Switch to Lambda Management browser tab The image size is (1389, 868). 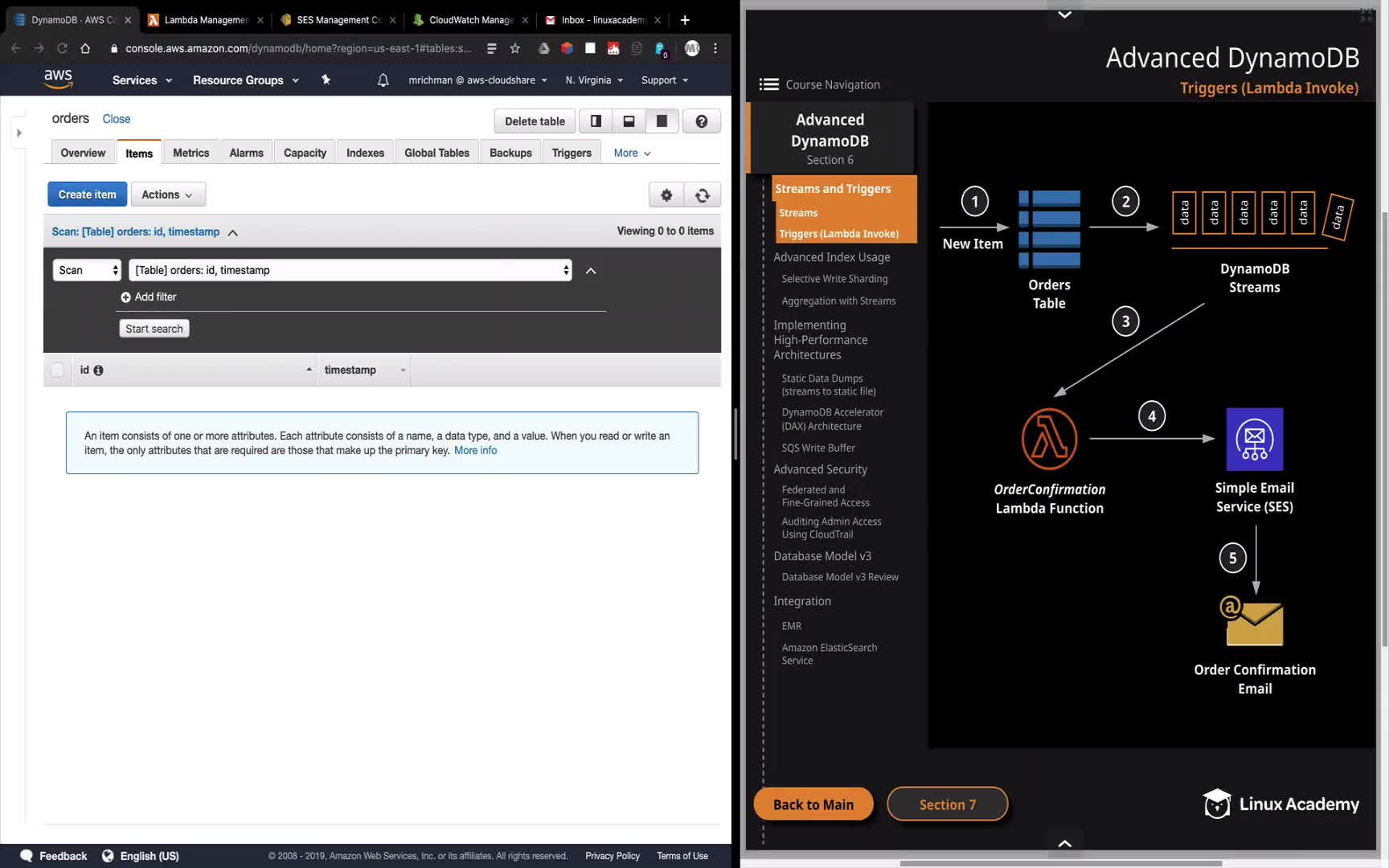point(206,20)
